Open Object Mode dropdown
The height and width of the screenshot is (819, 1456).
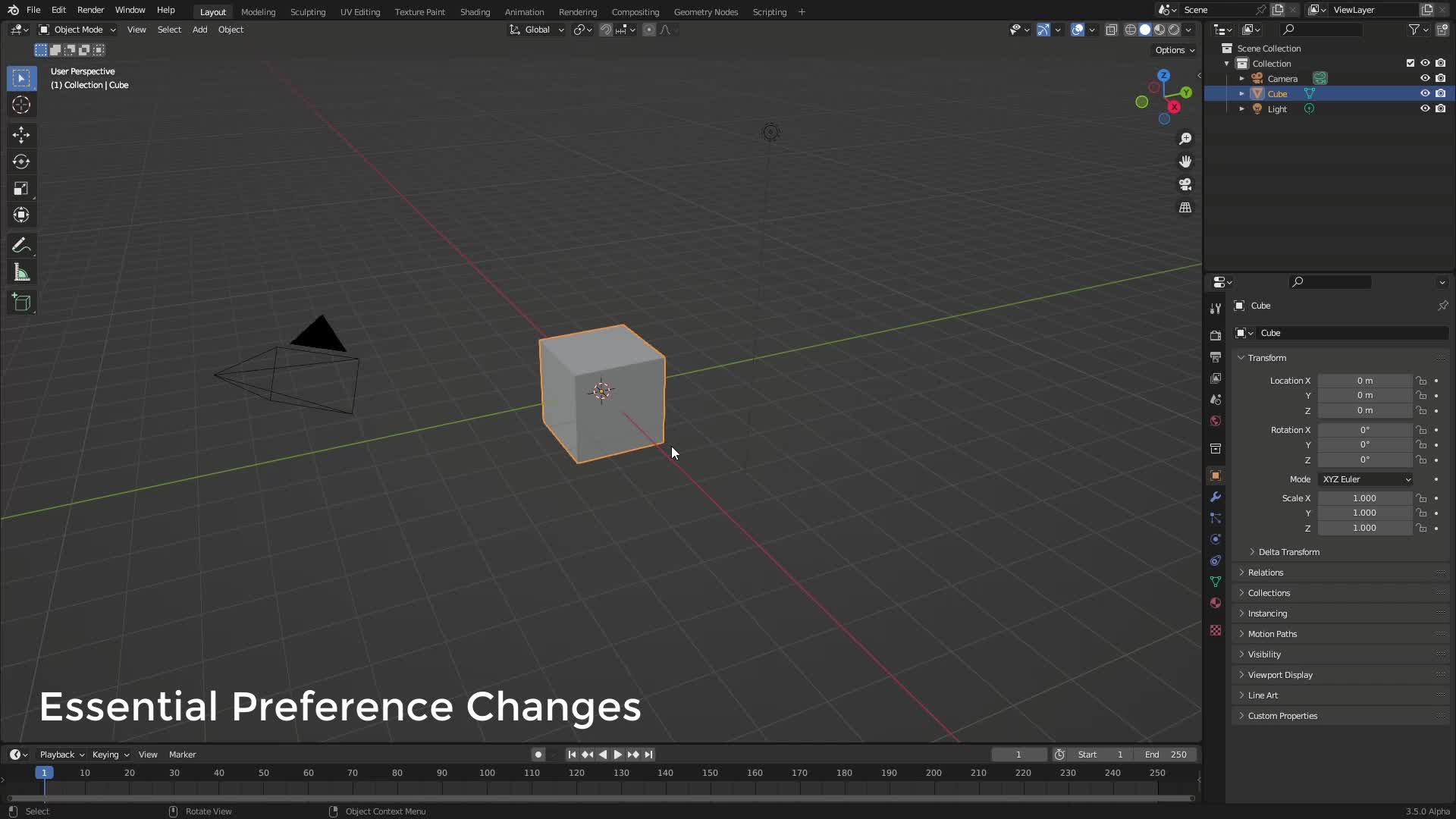77,30
